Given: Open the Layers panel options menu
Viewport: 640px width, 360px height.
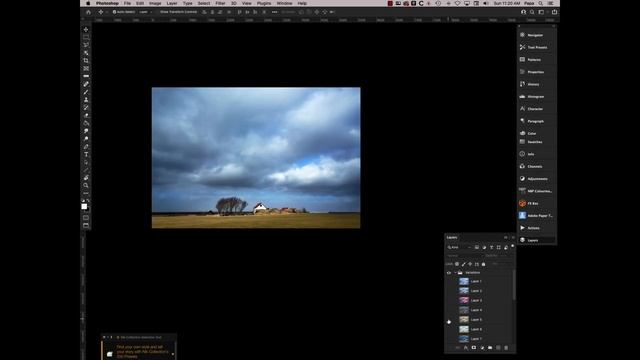Looking at the screenshot, I should [x=513, y=237].
